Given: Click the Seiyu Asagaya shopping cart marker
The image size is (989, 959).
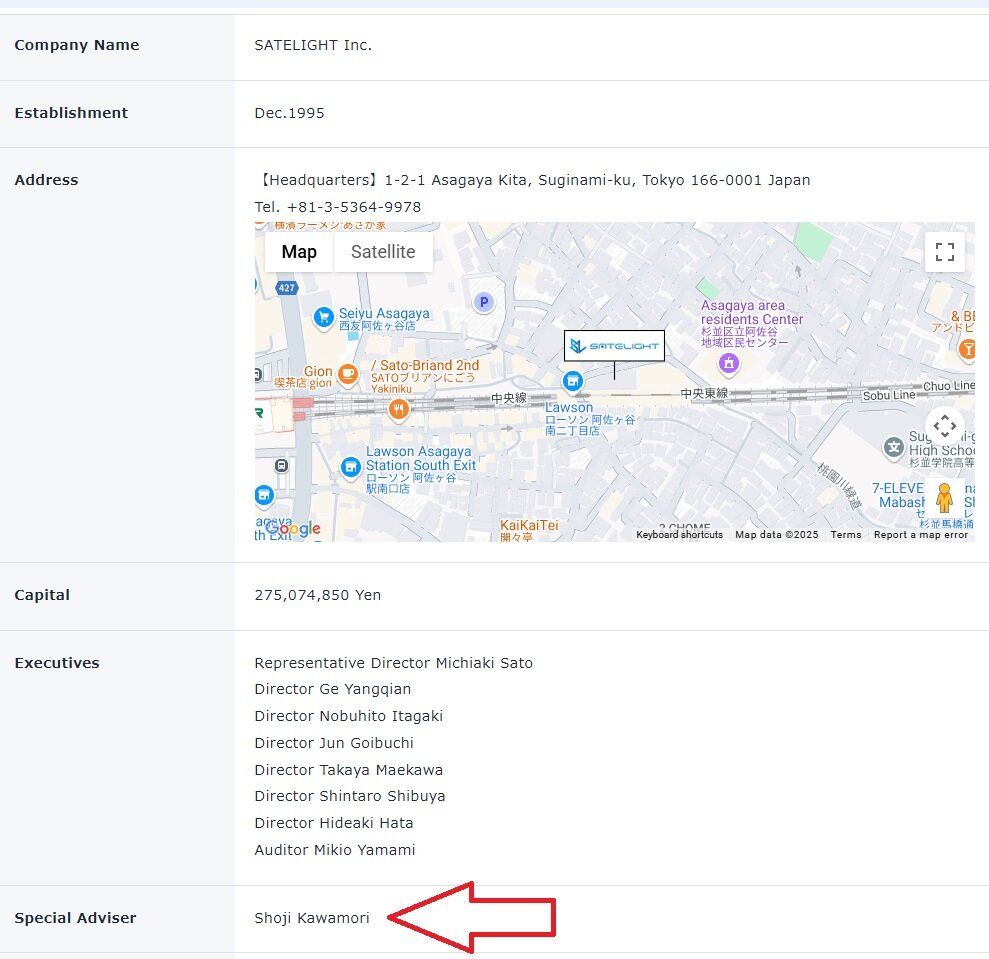Looking at the screenshot, I should 324,317.
